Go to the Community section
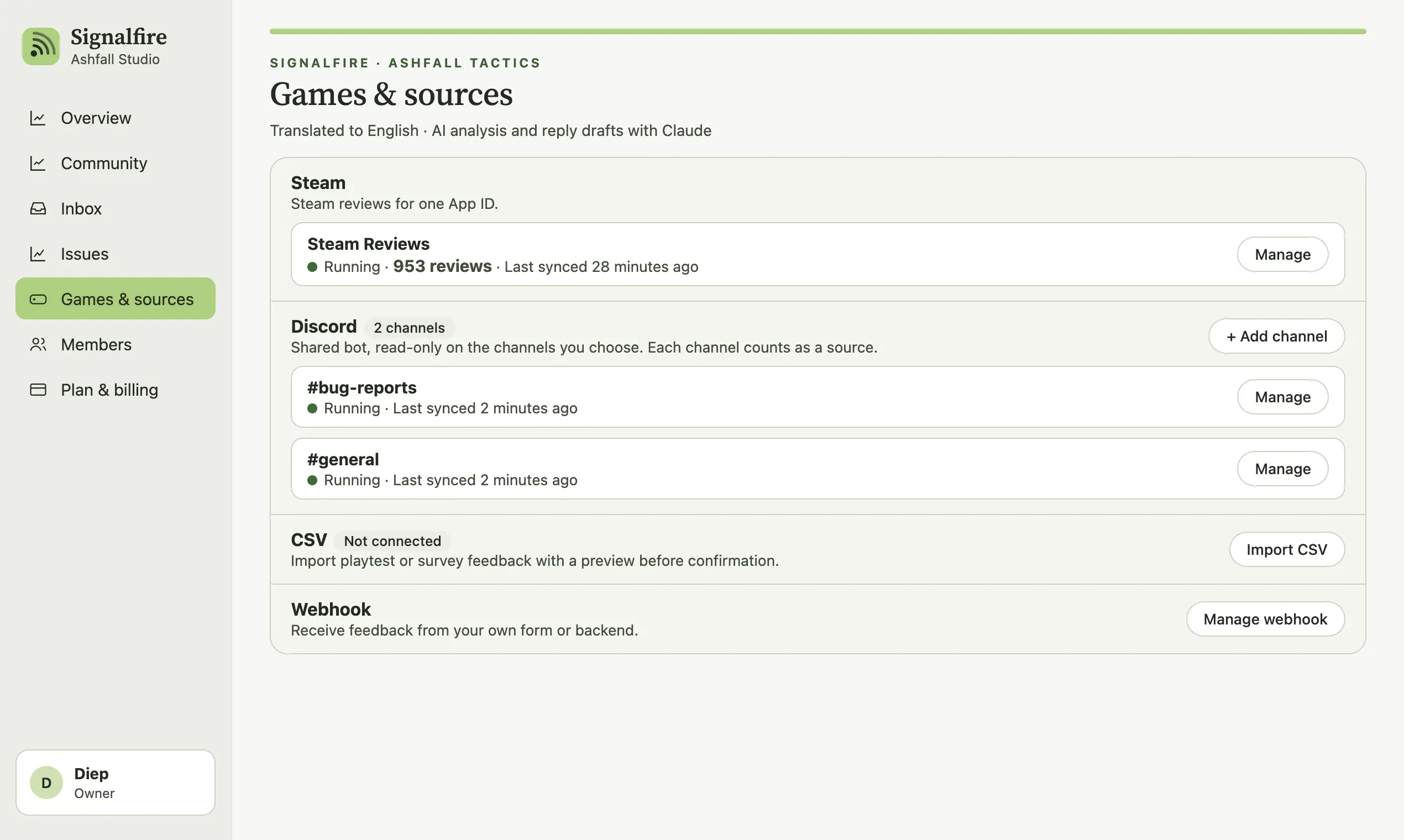The image size is (1404, 840). [116, 163]
